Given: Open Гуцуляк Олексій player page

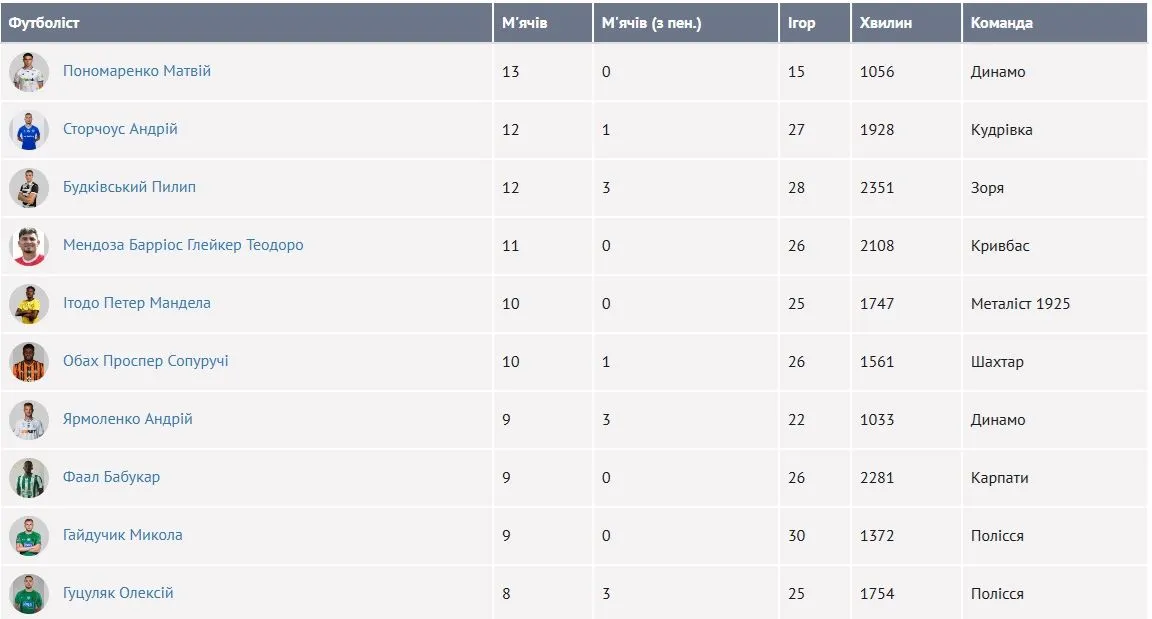Looking at the screenshot, I should 118,593.
